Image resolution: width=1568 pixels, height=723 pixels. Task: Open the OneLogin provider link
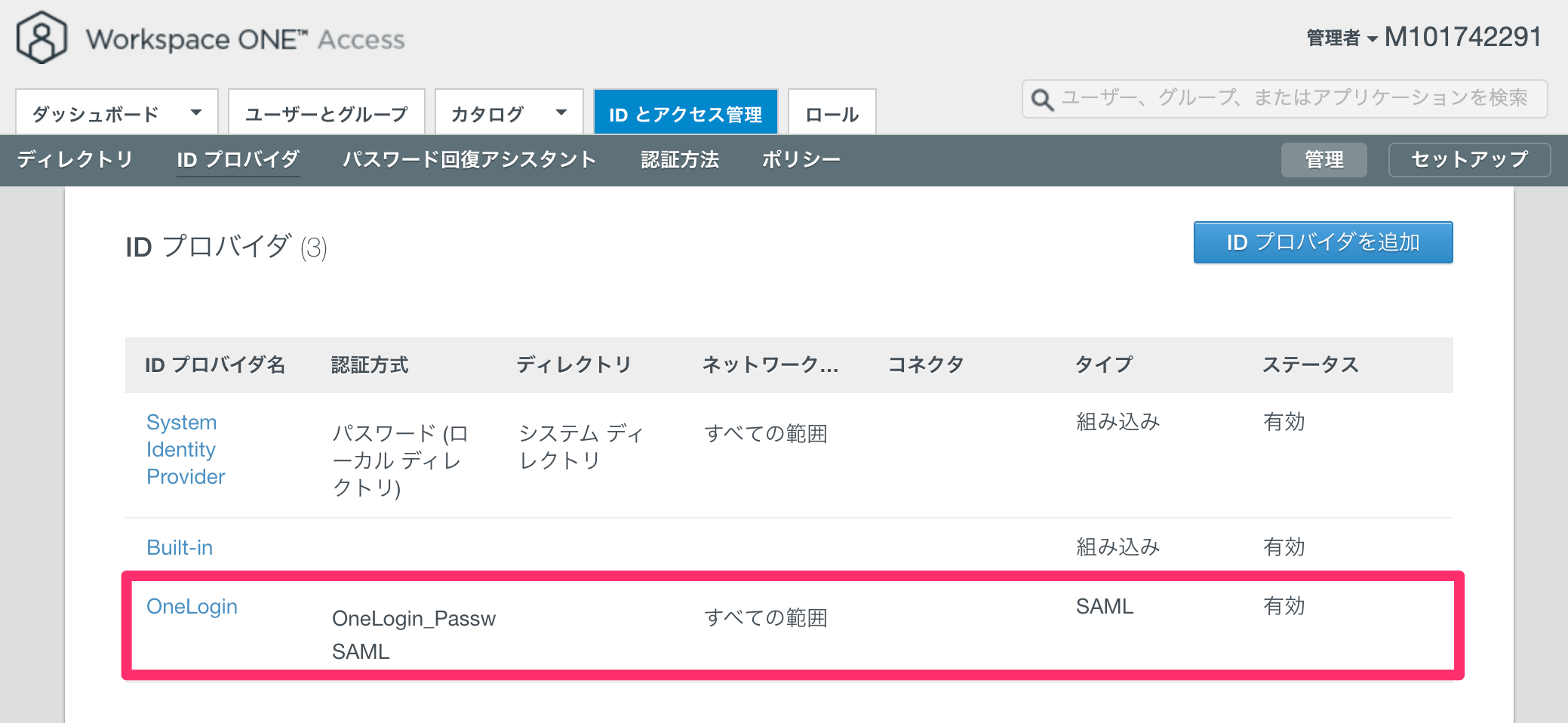pyautogui.click(x=192, y=606)
